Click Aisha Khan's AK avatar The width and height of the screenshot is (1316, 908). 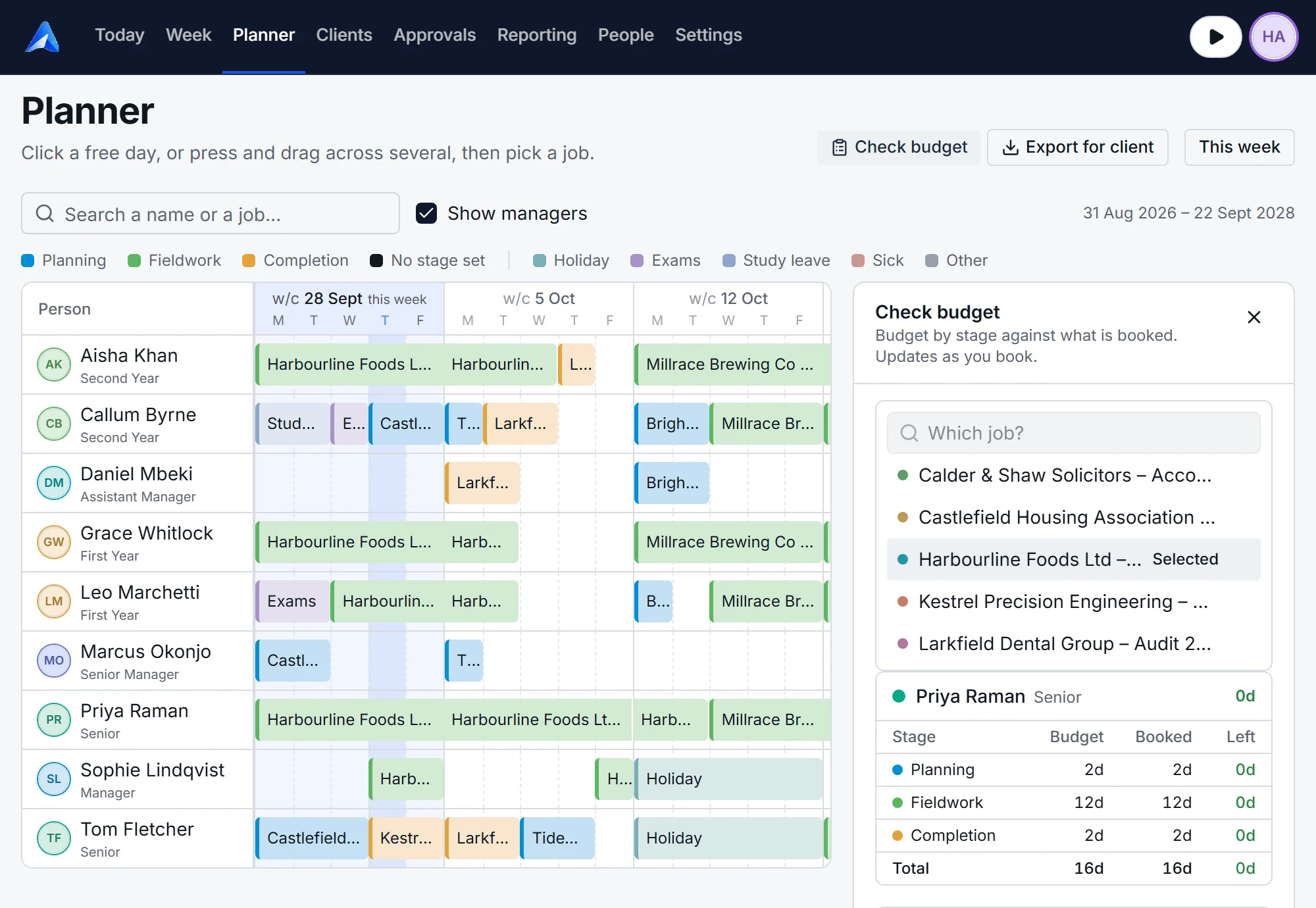(54, 365)
